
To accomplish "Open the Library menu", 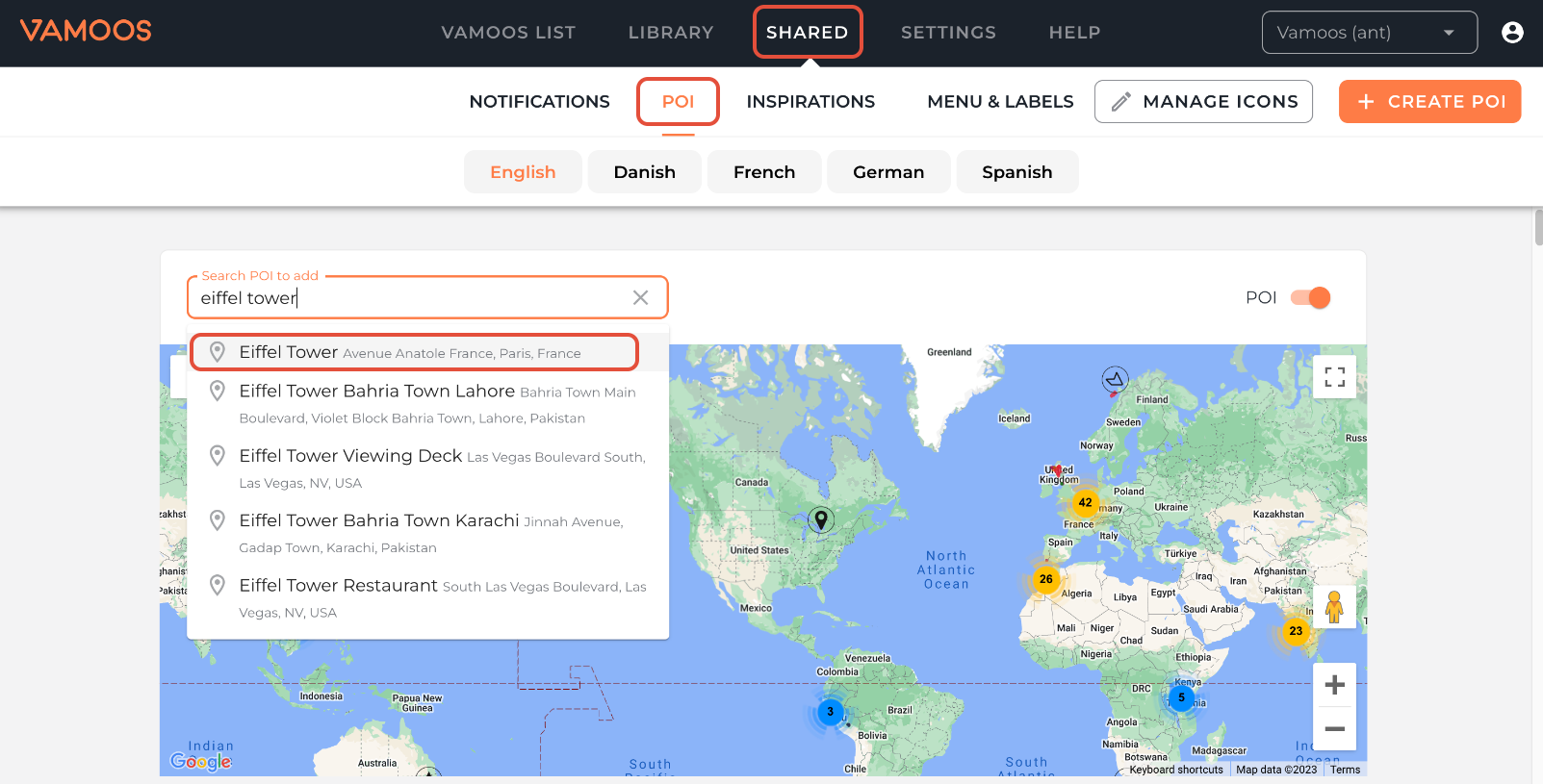I will 670,33.
